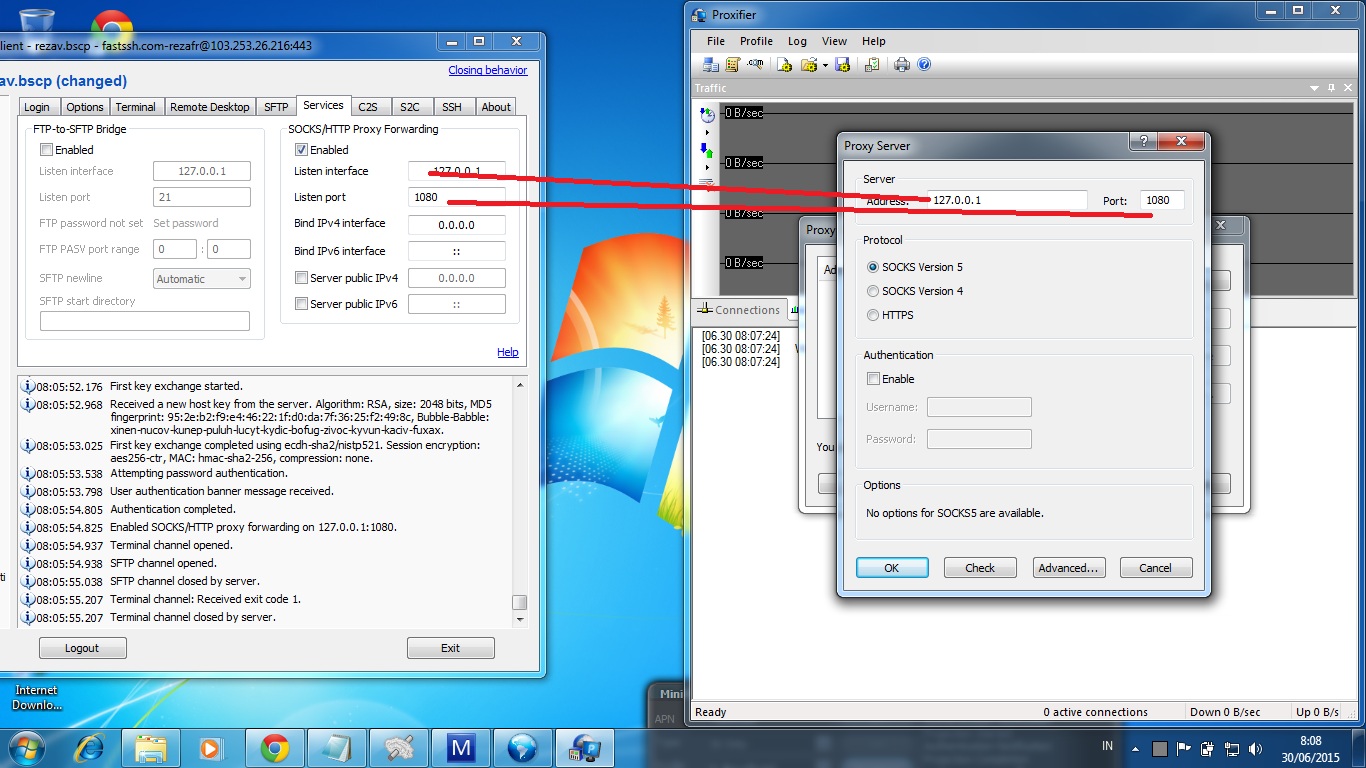
Task: Click the Help link in Services tab
Action: pyautogui.click(x=508, y=352)
